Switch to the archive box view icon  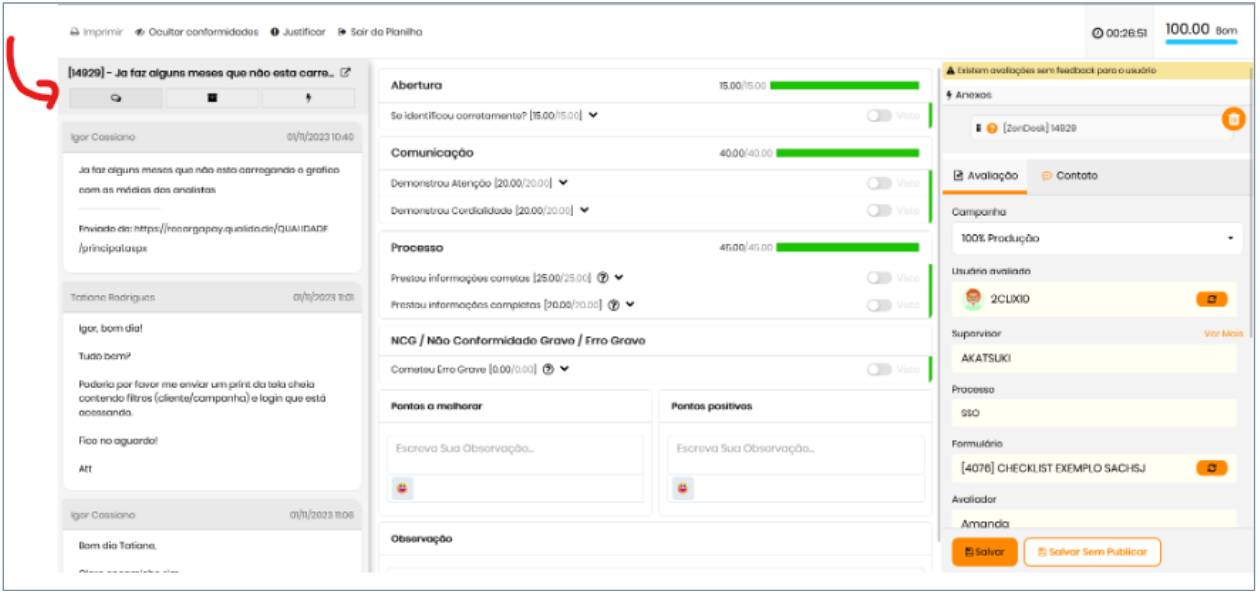click(x=212, y=98)
